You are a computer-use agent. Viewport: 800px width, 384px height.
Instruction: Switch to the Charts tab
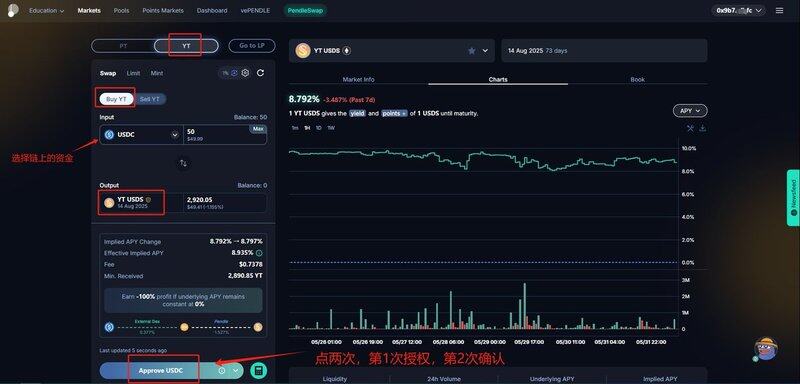click(498, 80)
